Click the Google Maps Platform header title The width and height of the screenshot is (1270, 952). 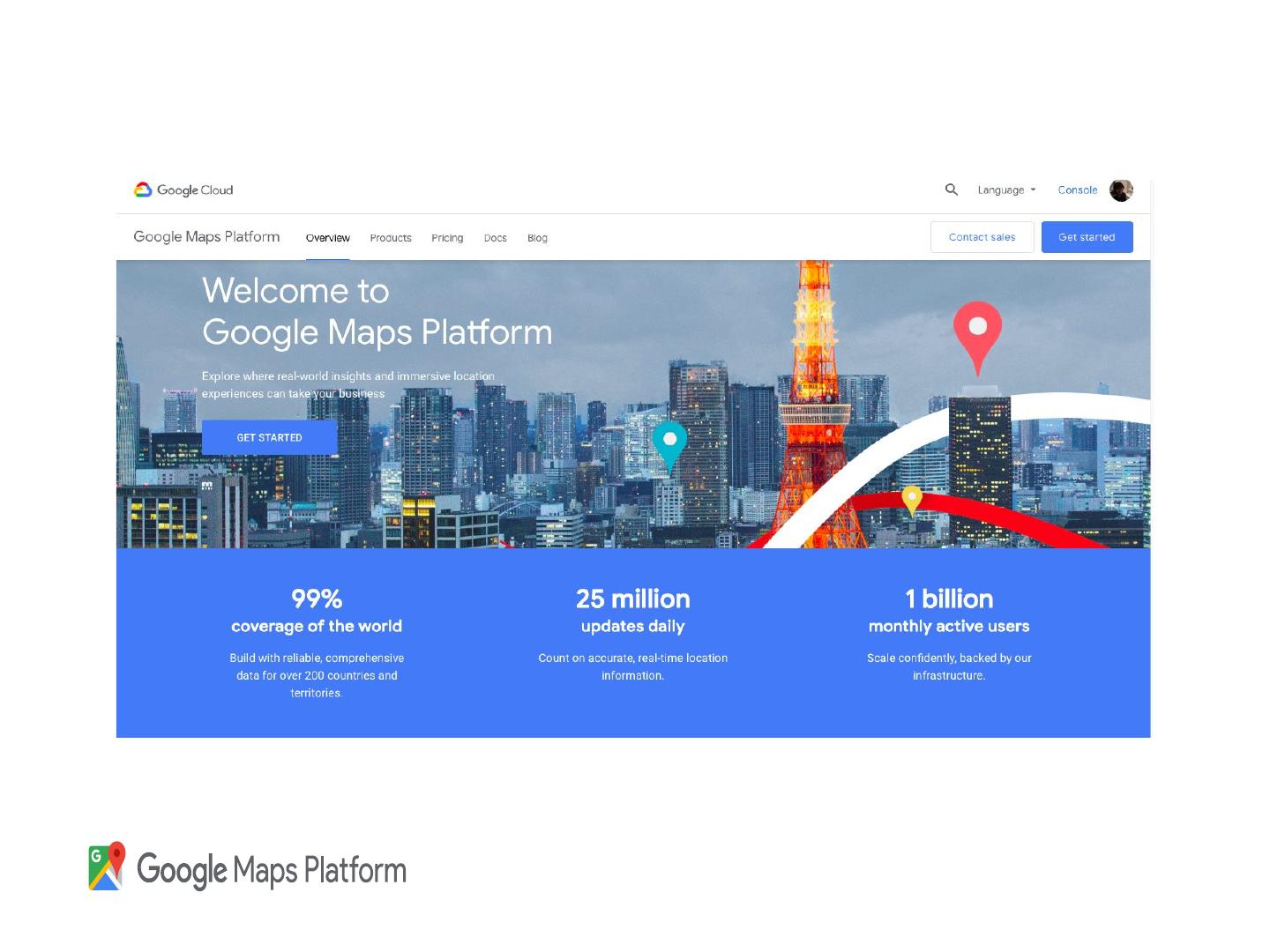[206, 236]
